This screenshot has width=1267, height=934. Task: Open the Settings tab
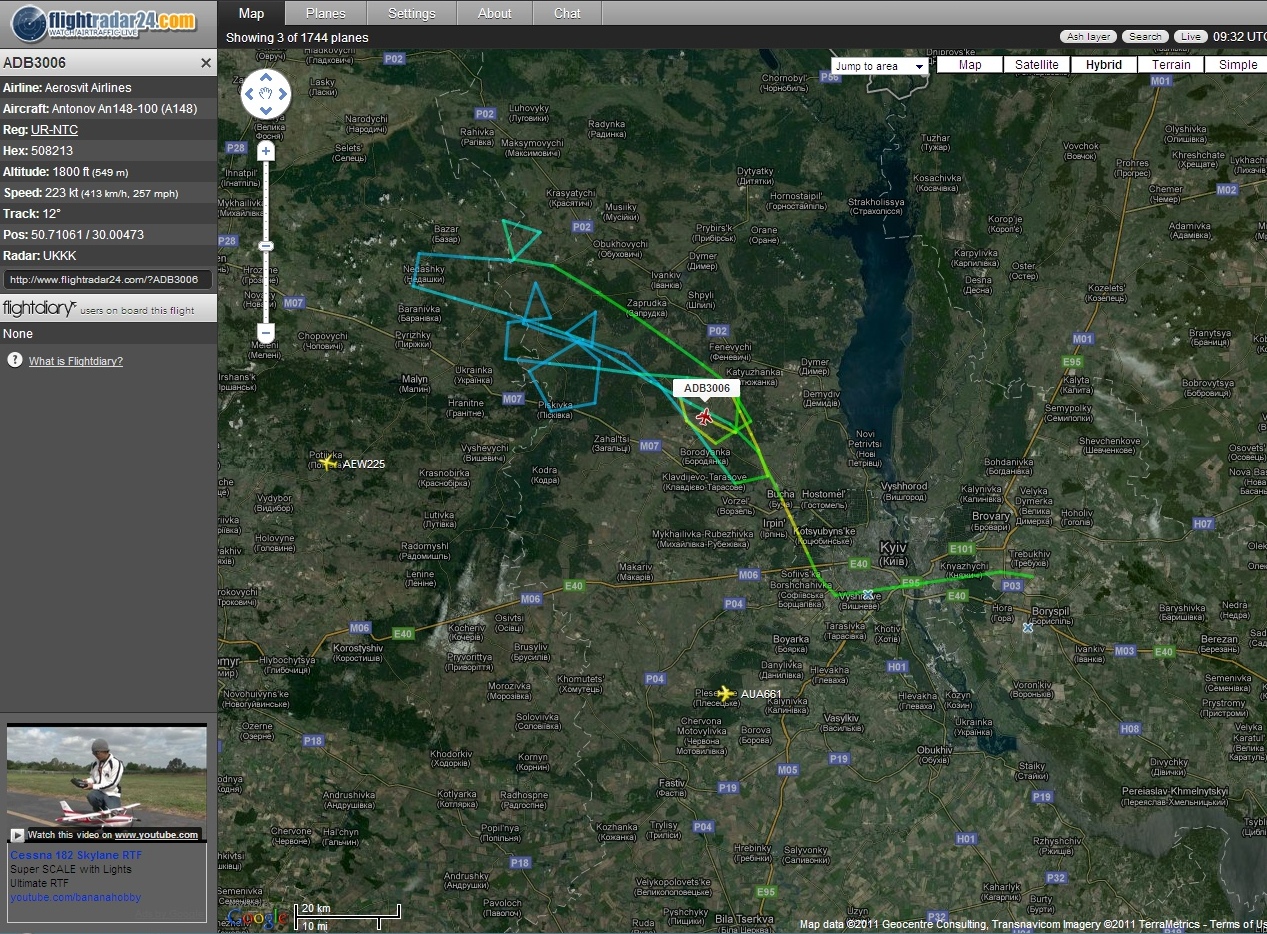tap(411, 13)
